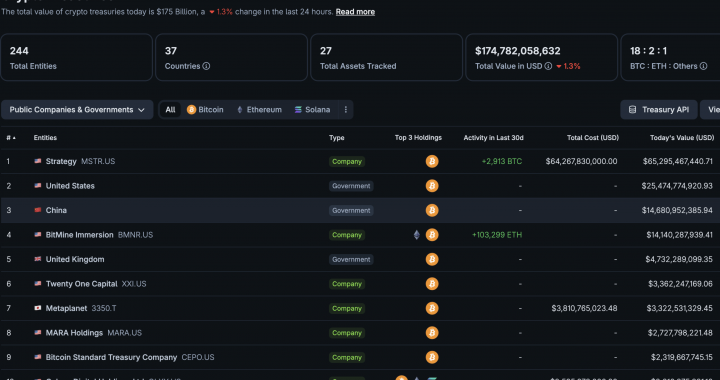Select the All filter tab
The image size is (720, 380).
coord(170,110)
